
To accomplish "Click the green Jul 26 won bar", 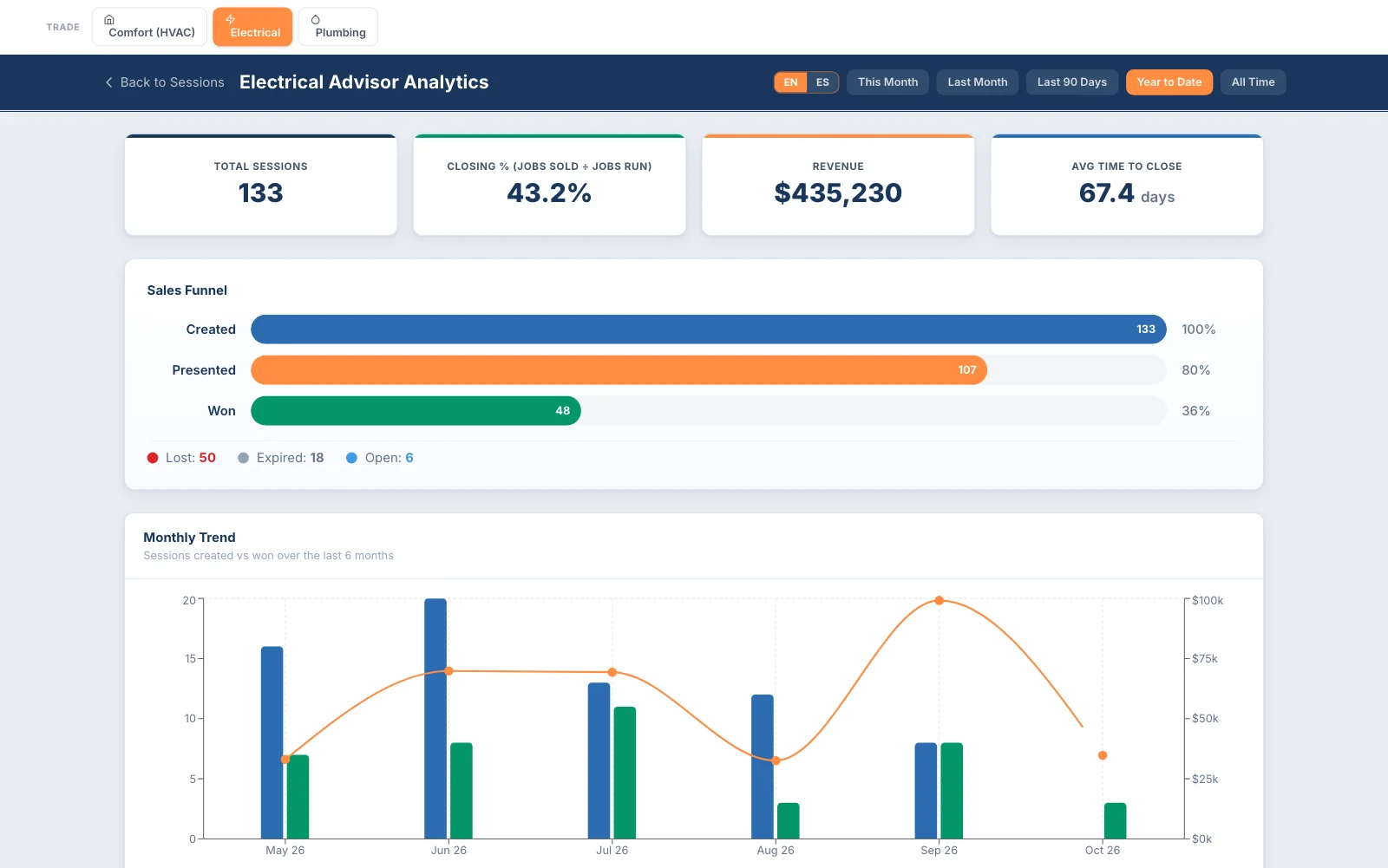I will 625,773.
